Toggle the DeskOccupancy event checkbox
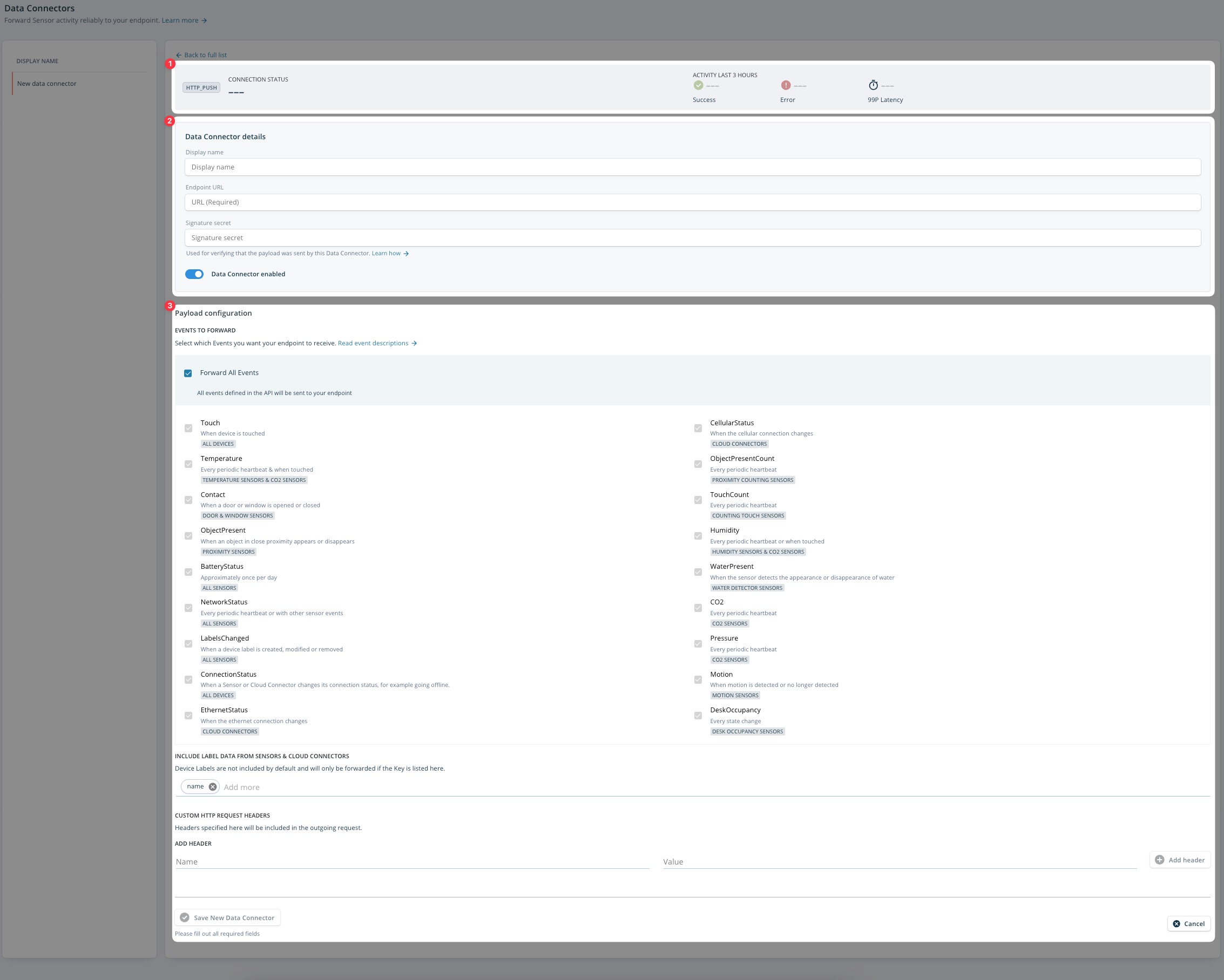 coord(698,716)
